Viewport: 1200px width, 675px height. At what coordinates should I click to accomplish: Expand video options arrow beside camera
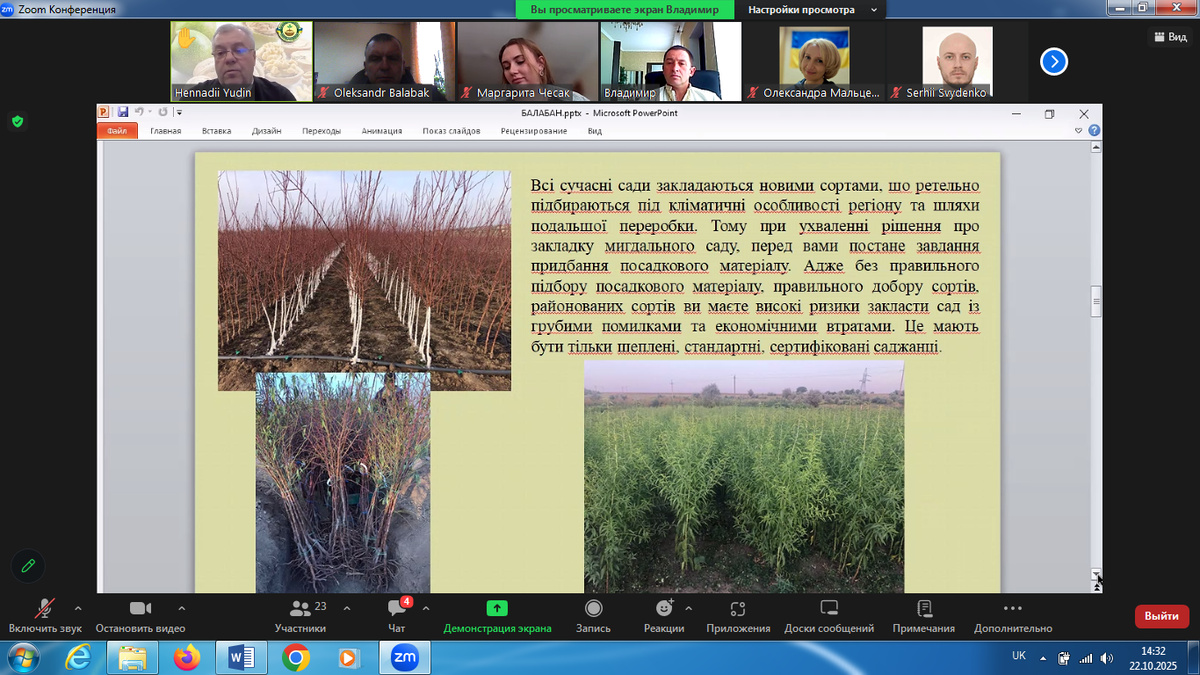coord(181,607)
